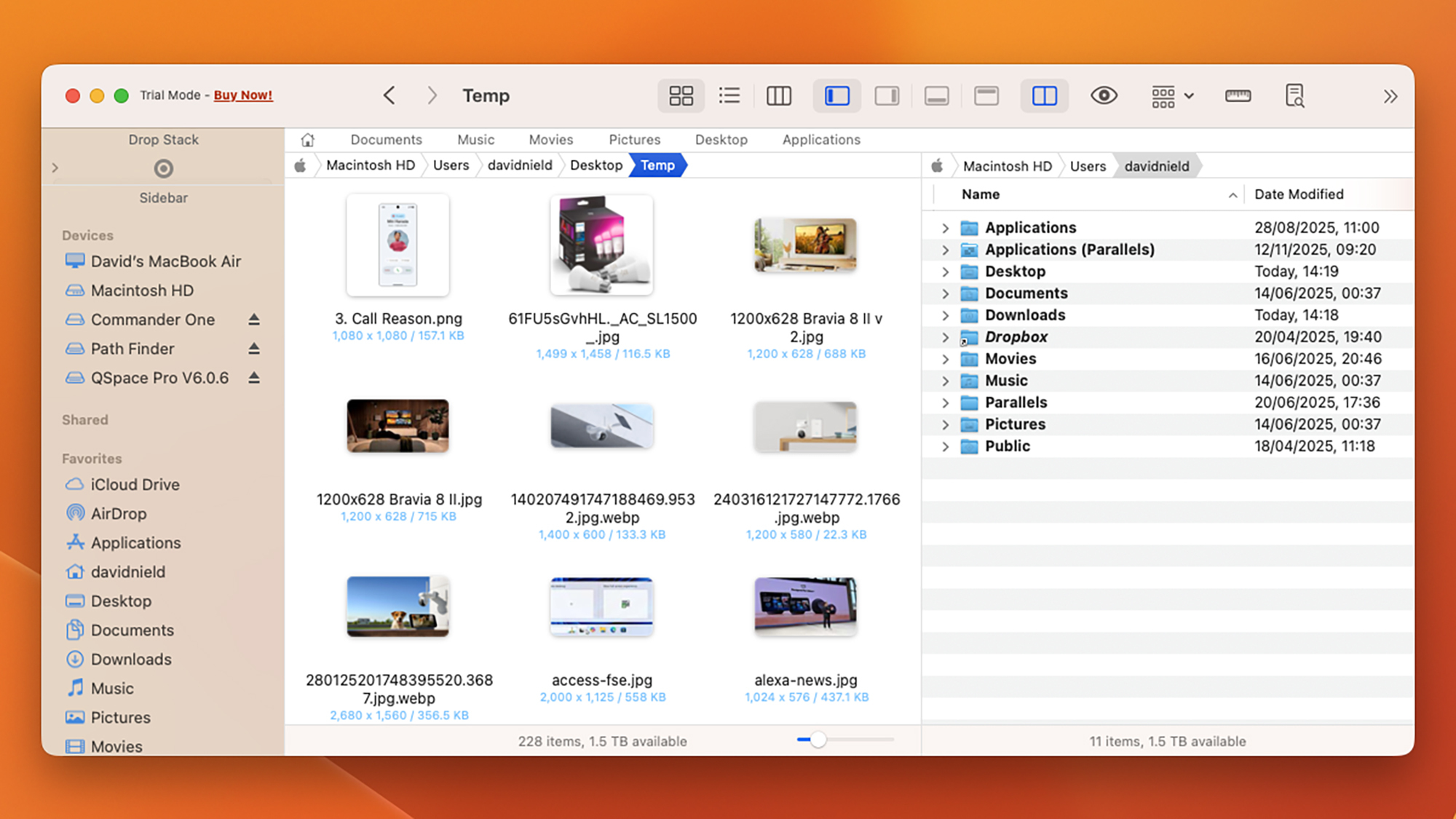Go back to previous folder
This screenshot has width=1456, height=819.
point(389,95)
